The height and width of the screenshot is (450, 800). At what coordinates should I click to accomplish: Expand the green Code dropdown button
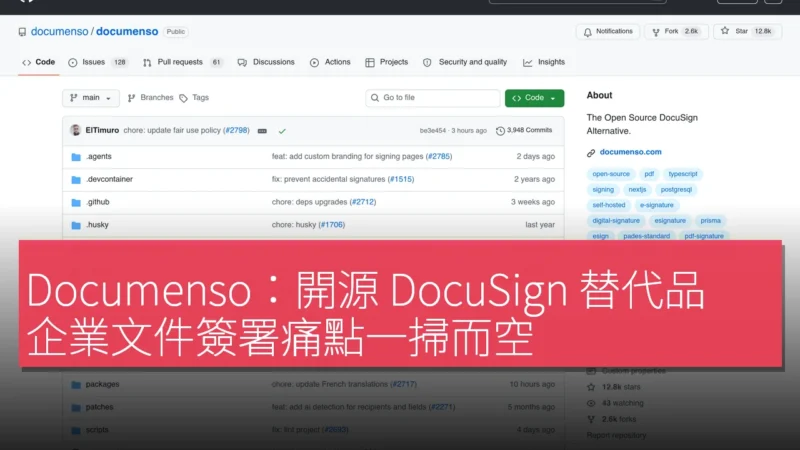point(534,98)
